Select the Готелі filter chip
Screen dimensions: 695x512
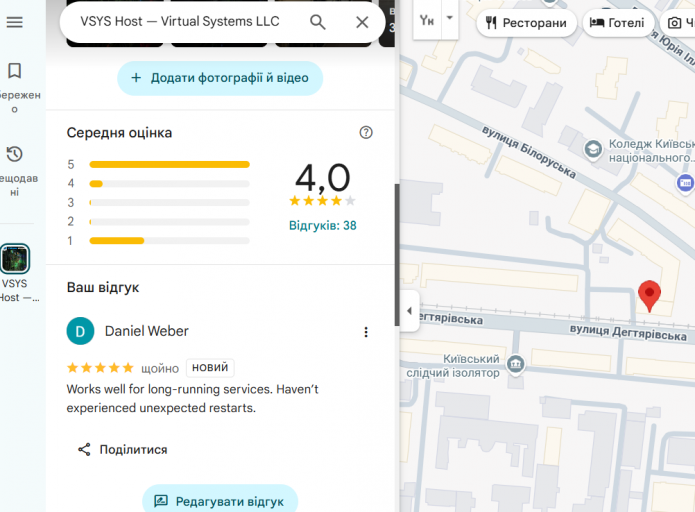617,23
